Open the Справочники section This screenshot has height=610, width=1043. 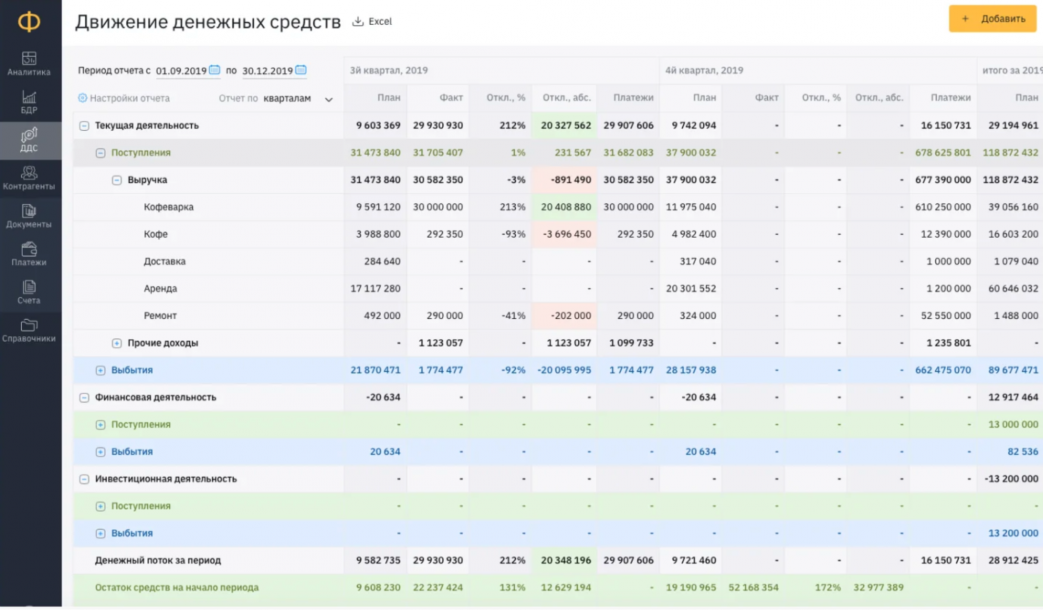pos(29,330)
